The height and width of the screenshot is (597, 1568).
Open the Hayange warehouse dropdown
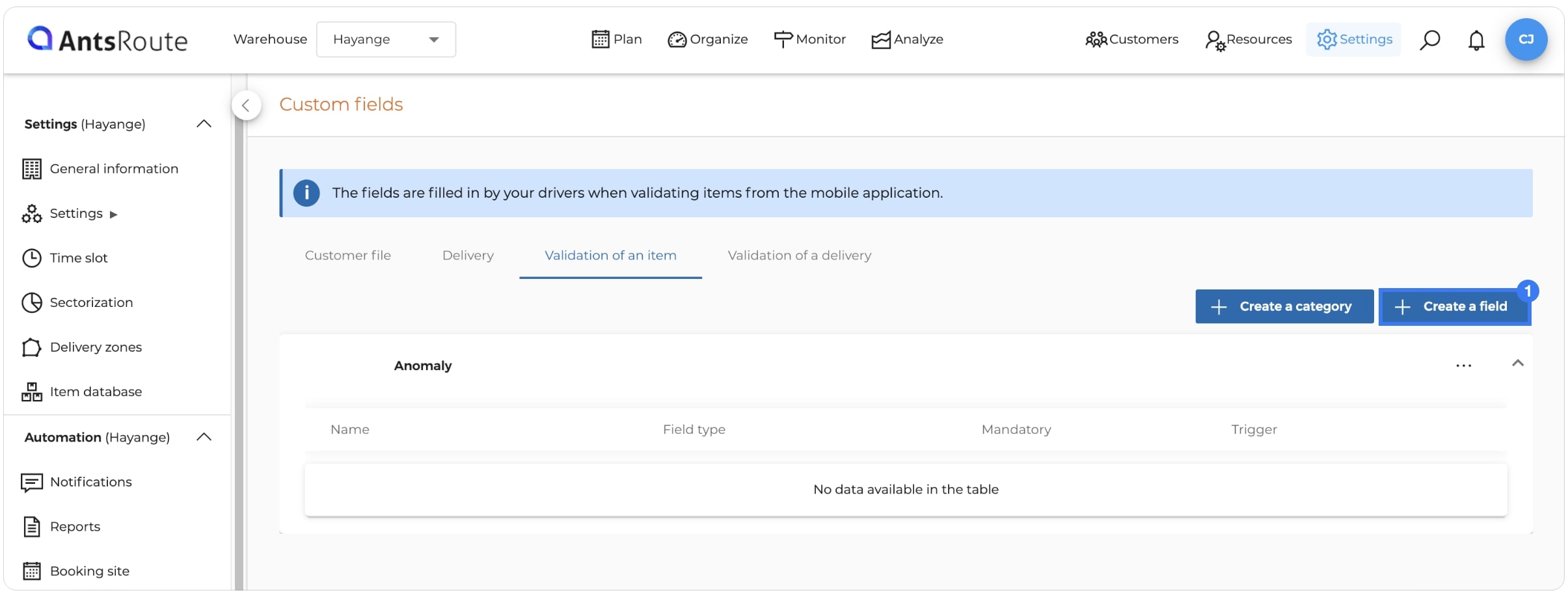386,40
